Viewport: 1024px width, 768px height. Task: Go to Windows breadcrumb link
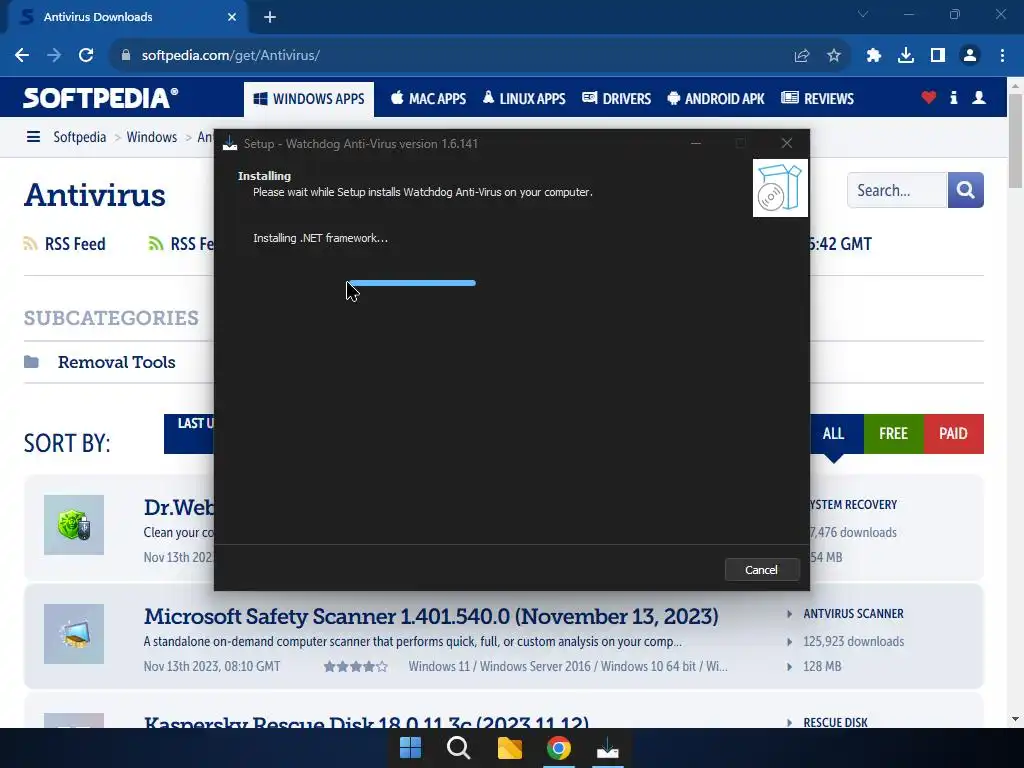[x=152, y=137]
